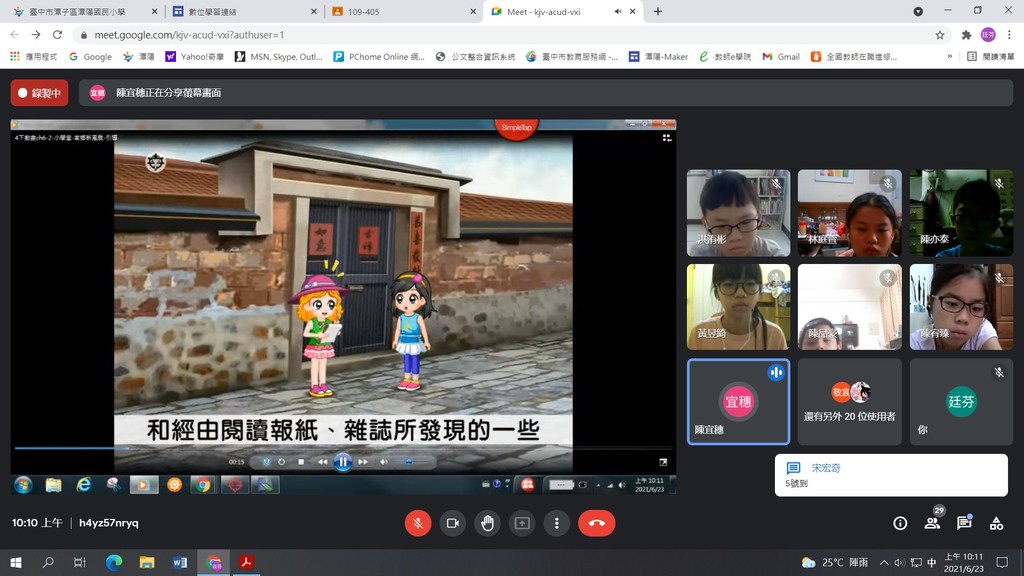
Task: Open Word from the taskbar
Action: (x=180, y=562)
